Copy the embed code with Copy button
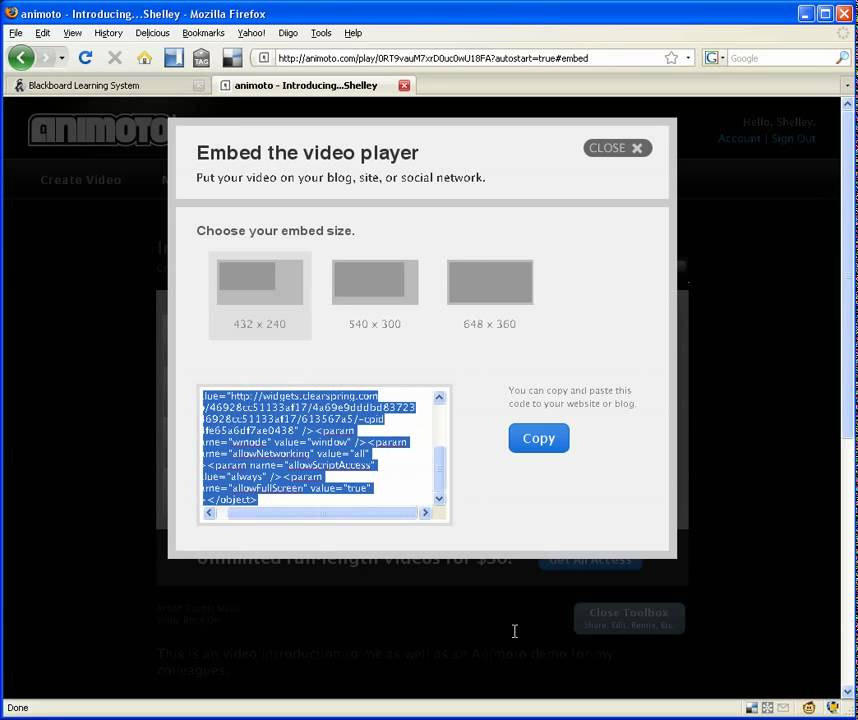 (x=539, y=438)
